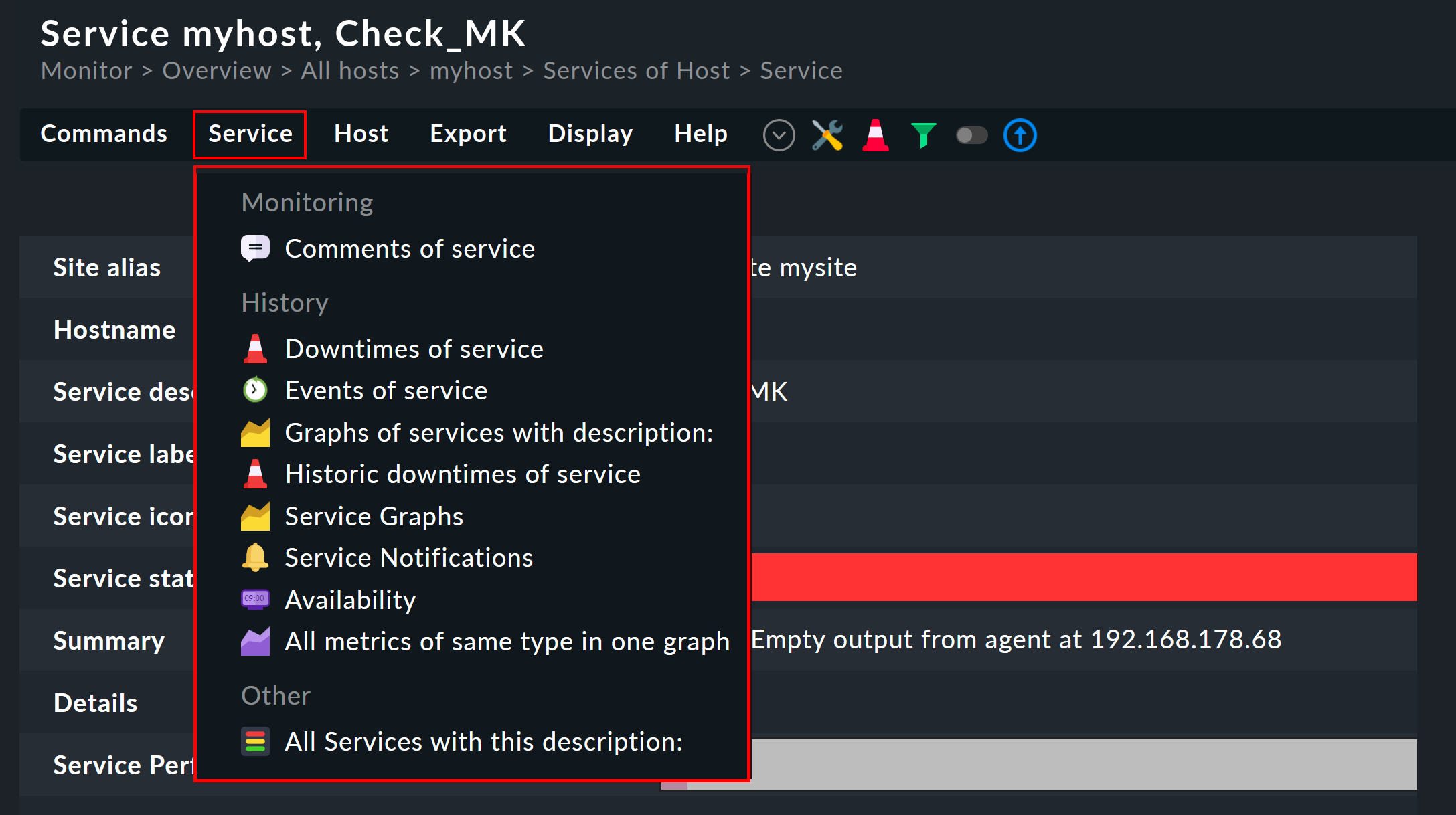The image size is (1456, 815).
Task: Click the purple clock Availability icon
Action: [255, 599]
